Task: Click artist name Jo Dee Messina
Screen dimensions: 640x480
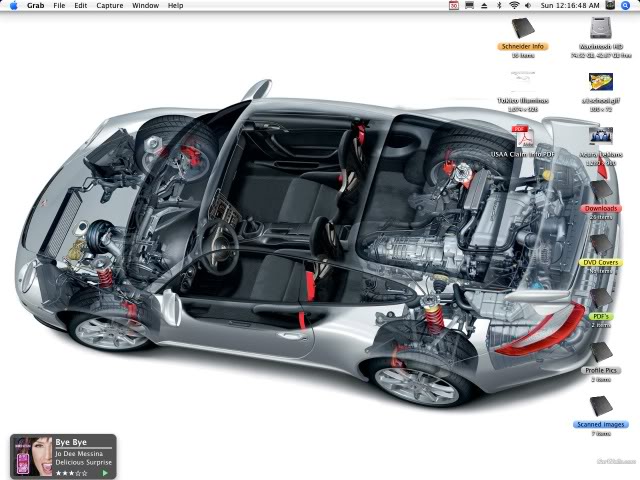Action: pyautogui.click(x=79, y=453)
